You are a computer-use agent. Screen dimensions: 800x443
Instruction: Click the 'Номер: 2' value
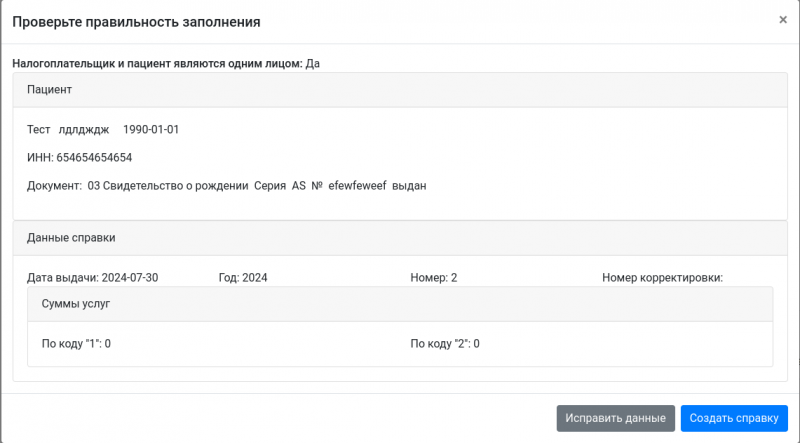433,277
